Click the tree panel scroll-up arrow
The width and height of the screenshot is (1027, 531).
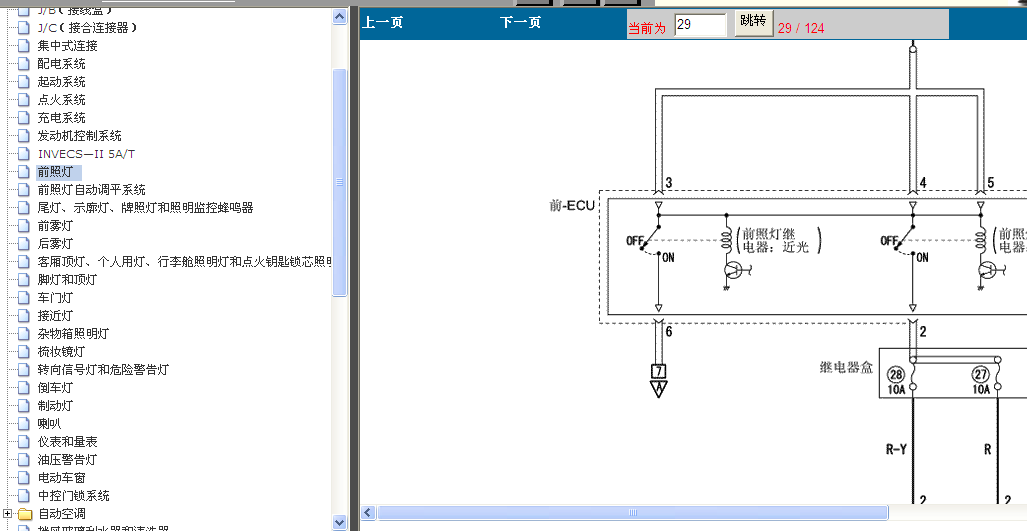[x=339, y=16]
